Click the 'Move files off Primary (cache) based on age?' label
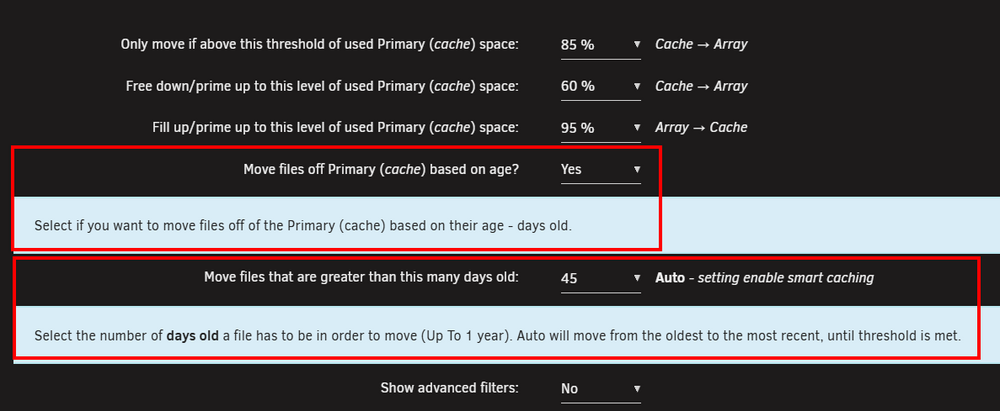 coord(381,169)
